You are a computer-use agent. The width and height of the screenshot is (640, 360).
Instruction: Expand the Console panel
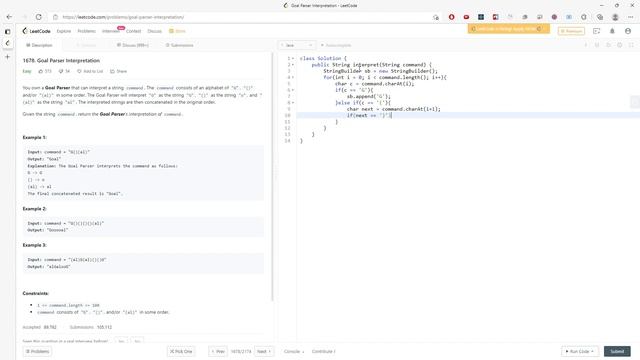(294, 351)
